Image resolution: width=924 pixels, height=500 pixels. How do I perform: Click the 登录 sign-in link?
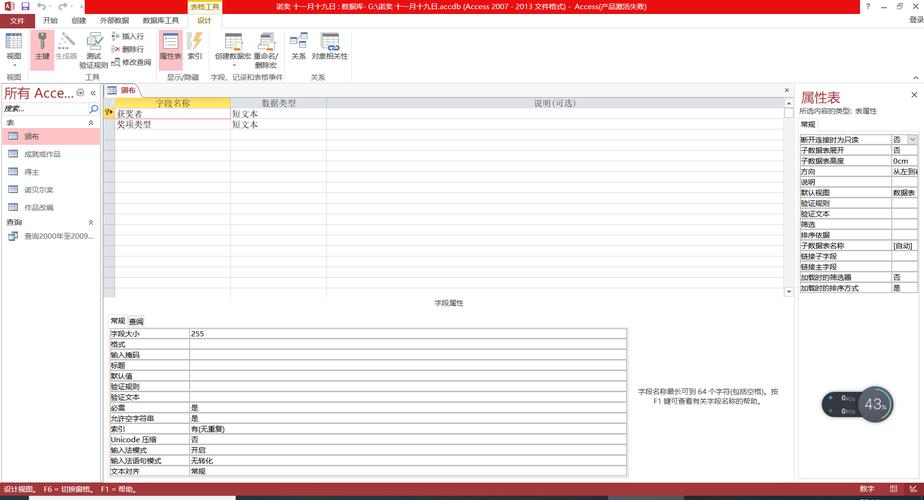[916, 20]
